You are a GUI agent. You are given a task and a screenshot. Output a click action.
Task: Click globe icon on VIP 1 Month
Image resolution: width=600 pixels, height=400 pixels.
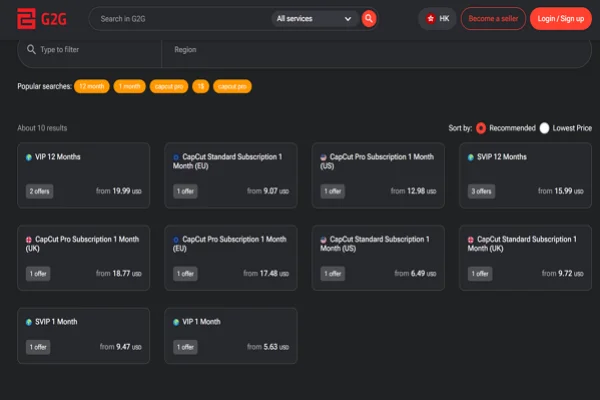point(176,322)
